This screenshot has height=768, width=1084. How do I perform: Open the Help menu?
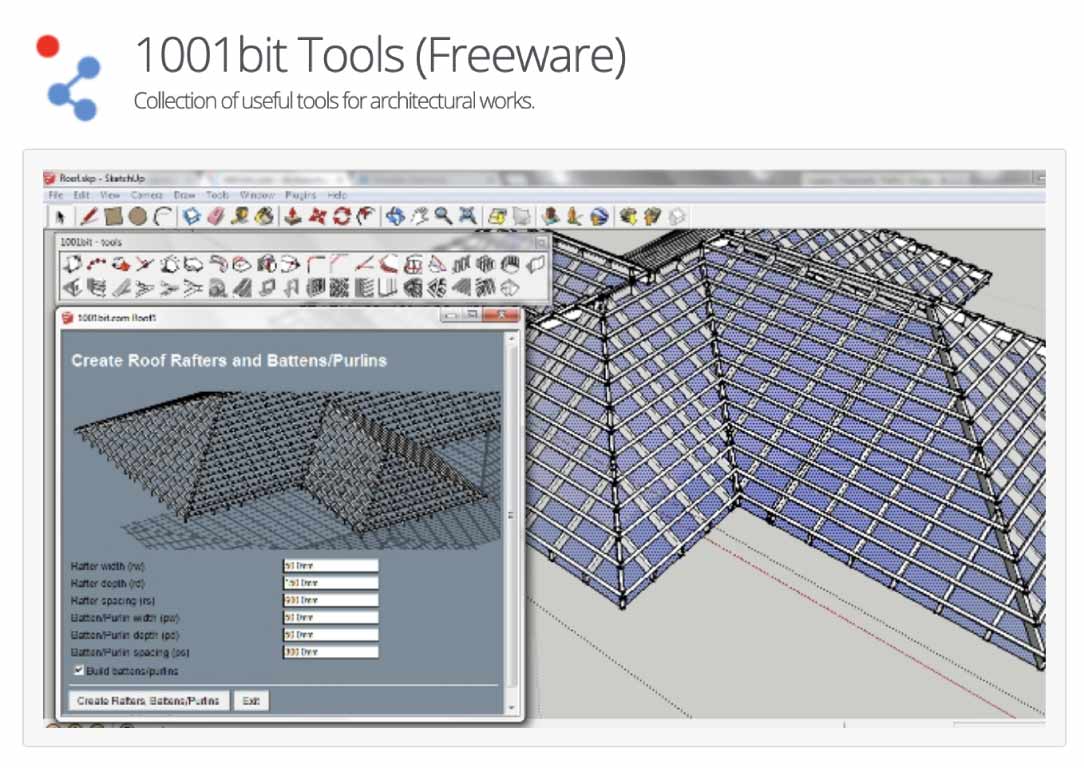tap(337, 195)
